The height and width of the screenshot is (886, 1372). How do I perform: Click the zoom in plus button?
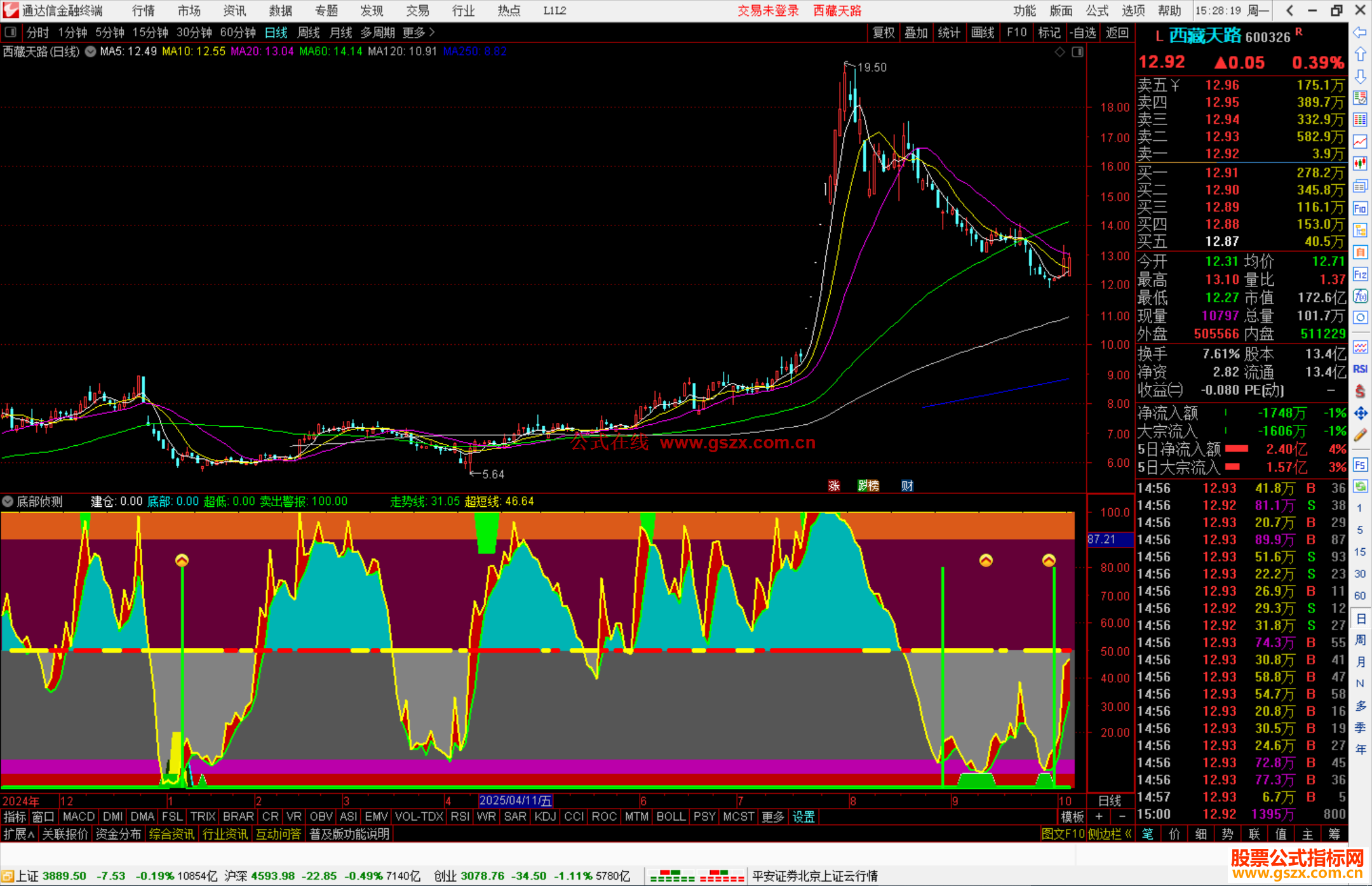[x=1099, y=817]
